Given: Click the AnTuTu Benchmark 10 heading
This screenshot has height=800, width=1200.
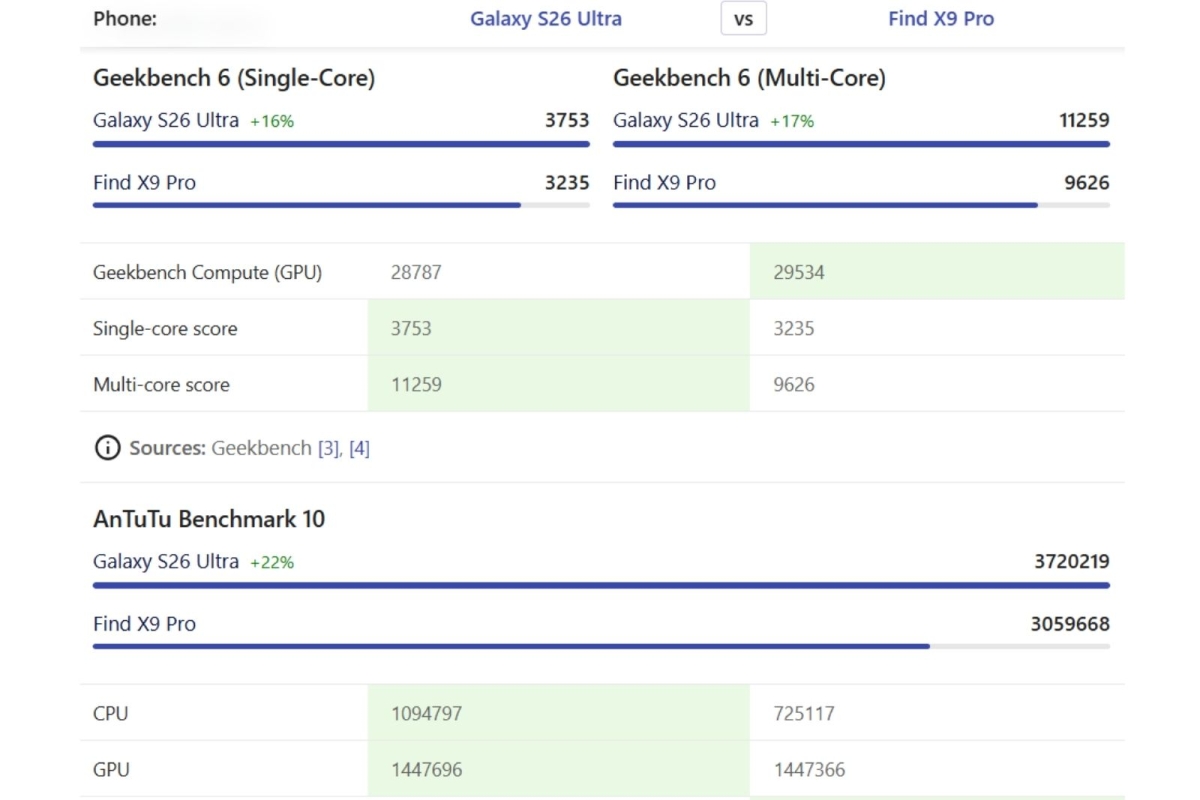Looking at the screenshot, I should tap(209, 519).
